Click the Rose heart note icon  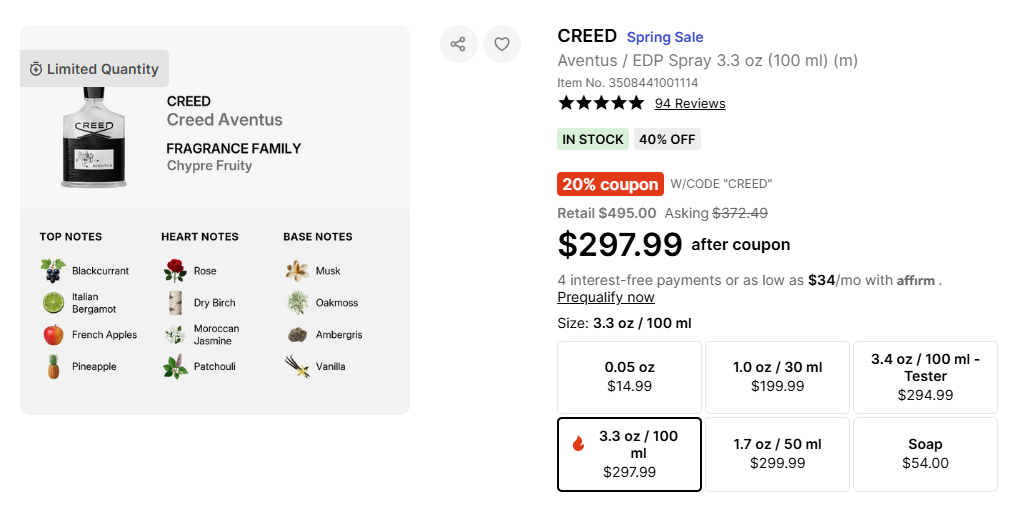tap(175, 271)
